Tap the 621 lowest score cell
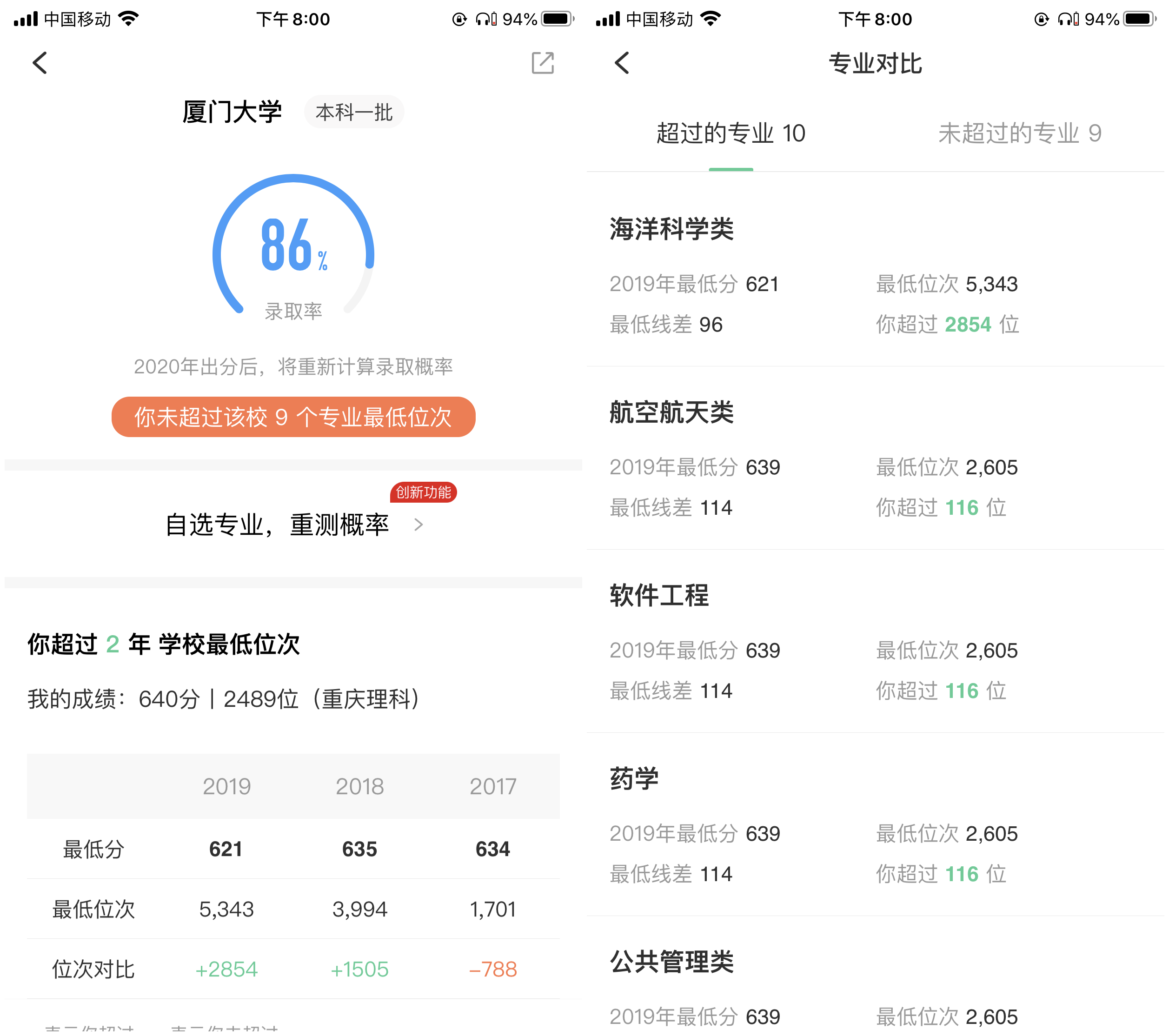Viewport: 1169px width, 1036px height. pyautogui.click(x=226, y=849)
